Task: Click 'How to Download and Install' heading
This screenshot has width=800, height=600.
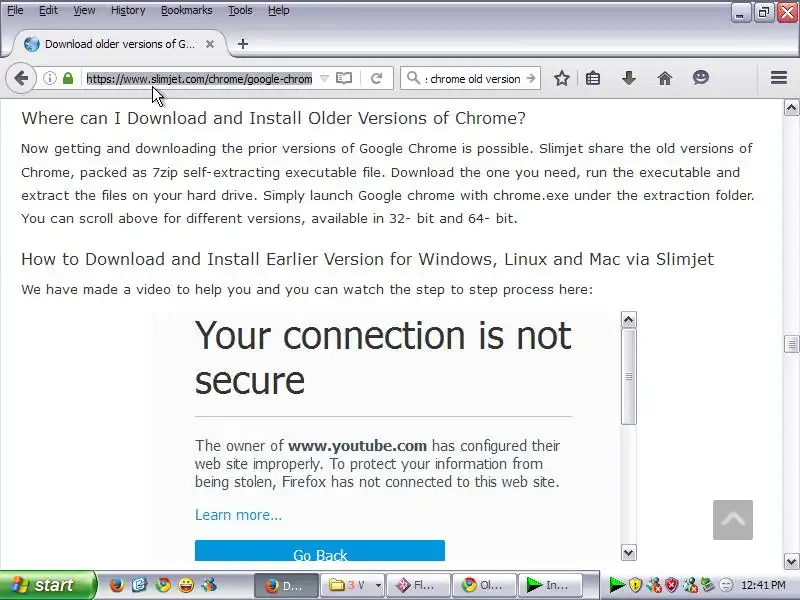Action: 367,259
